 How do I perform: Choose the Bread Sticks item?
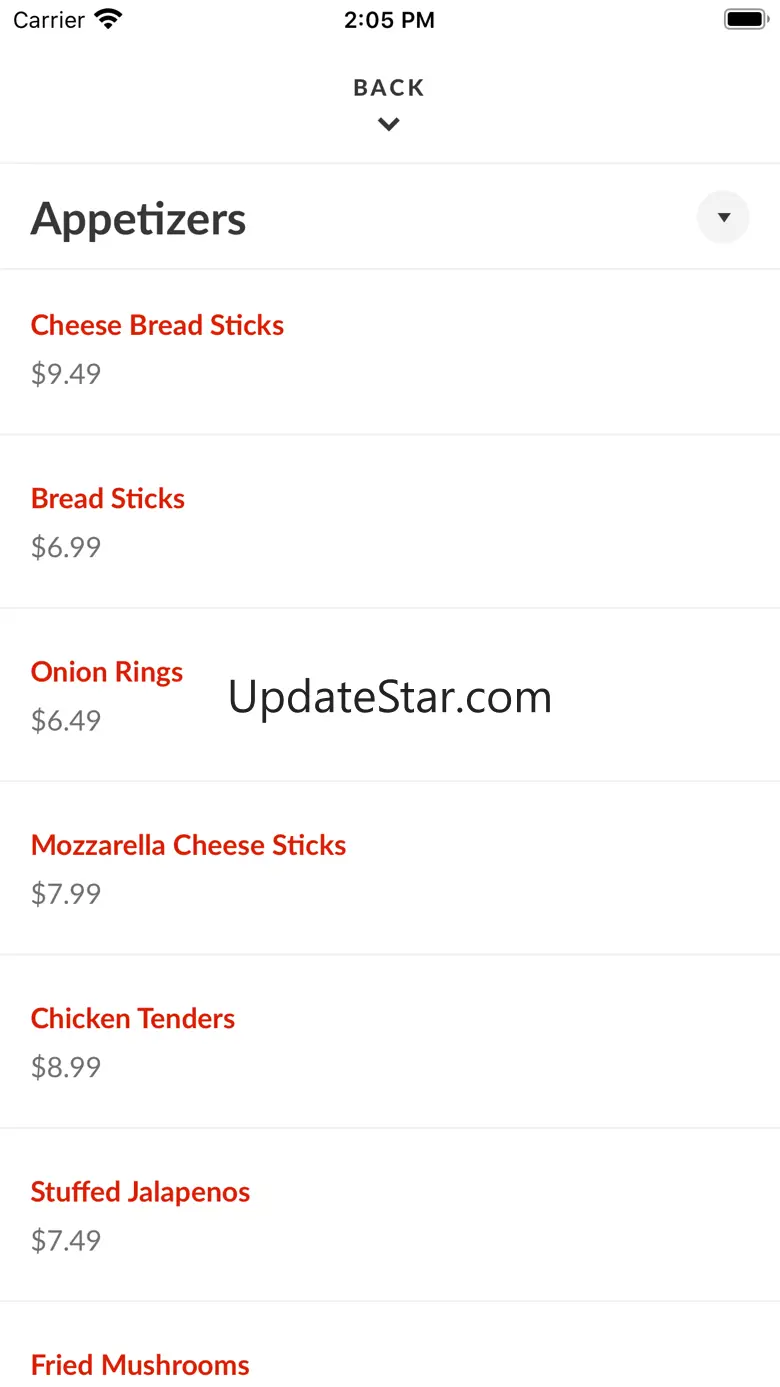point(108,498)
